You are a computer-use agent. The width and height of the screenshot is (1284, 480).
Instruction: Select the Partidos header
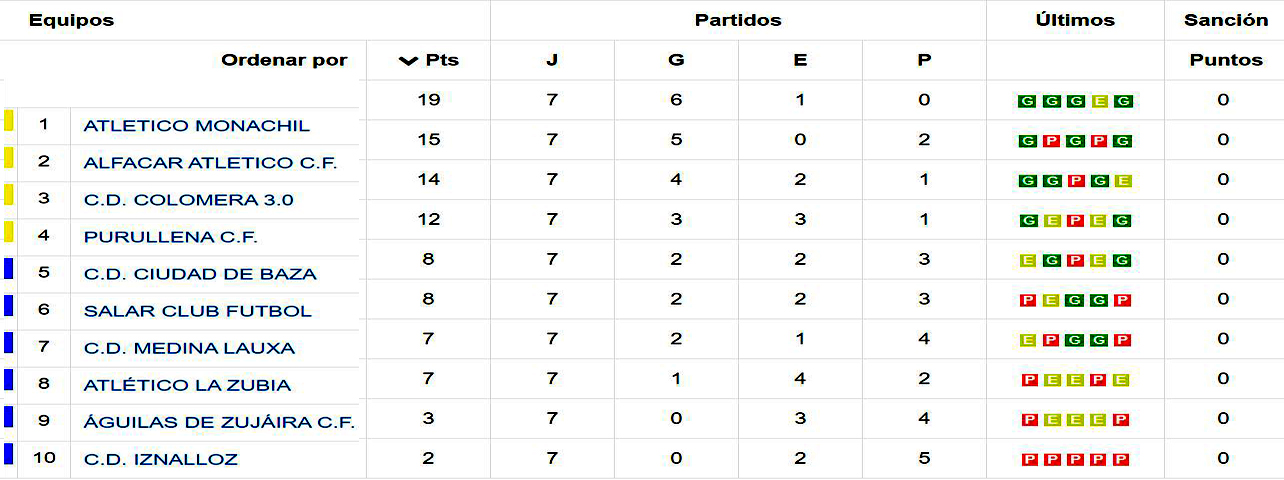pos(738,20)
